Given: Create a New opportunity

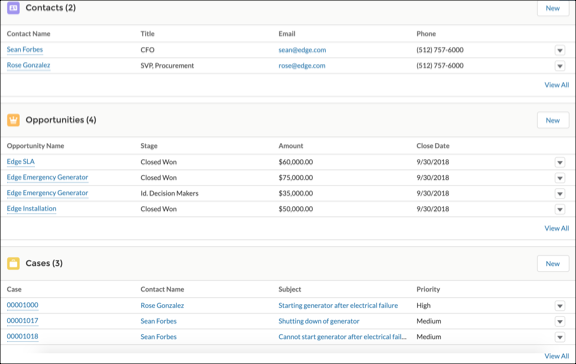Looking at the screenshot, I should click(x=553, y=120).
